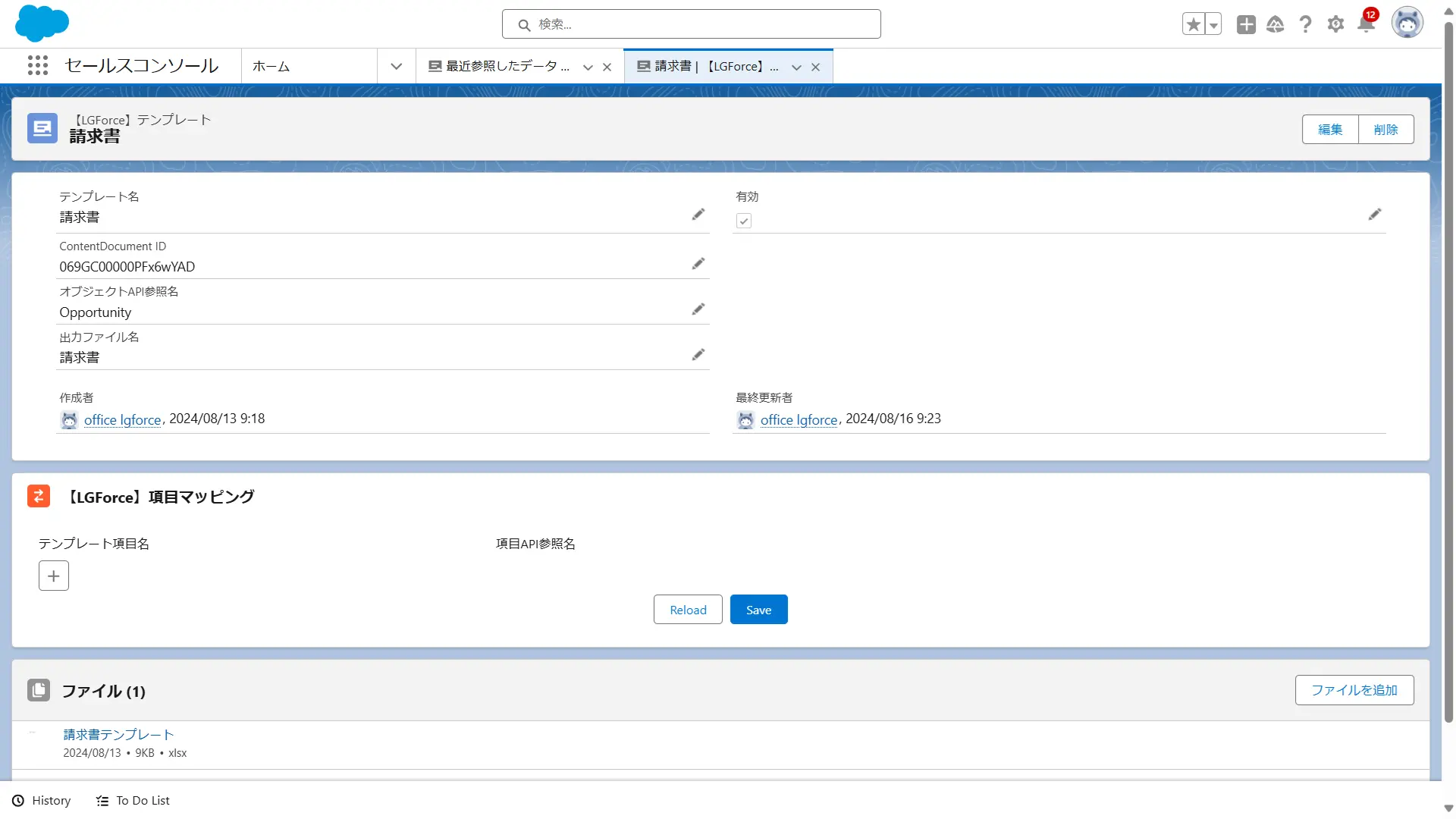Open the 請求書テンプレート file link
The height and width of the screenshot is (819, 1456).
click(x=118, y=734)
